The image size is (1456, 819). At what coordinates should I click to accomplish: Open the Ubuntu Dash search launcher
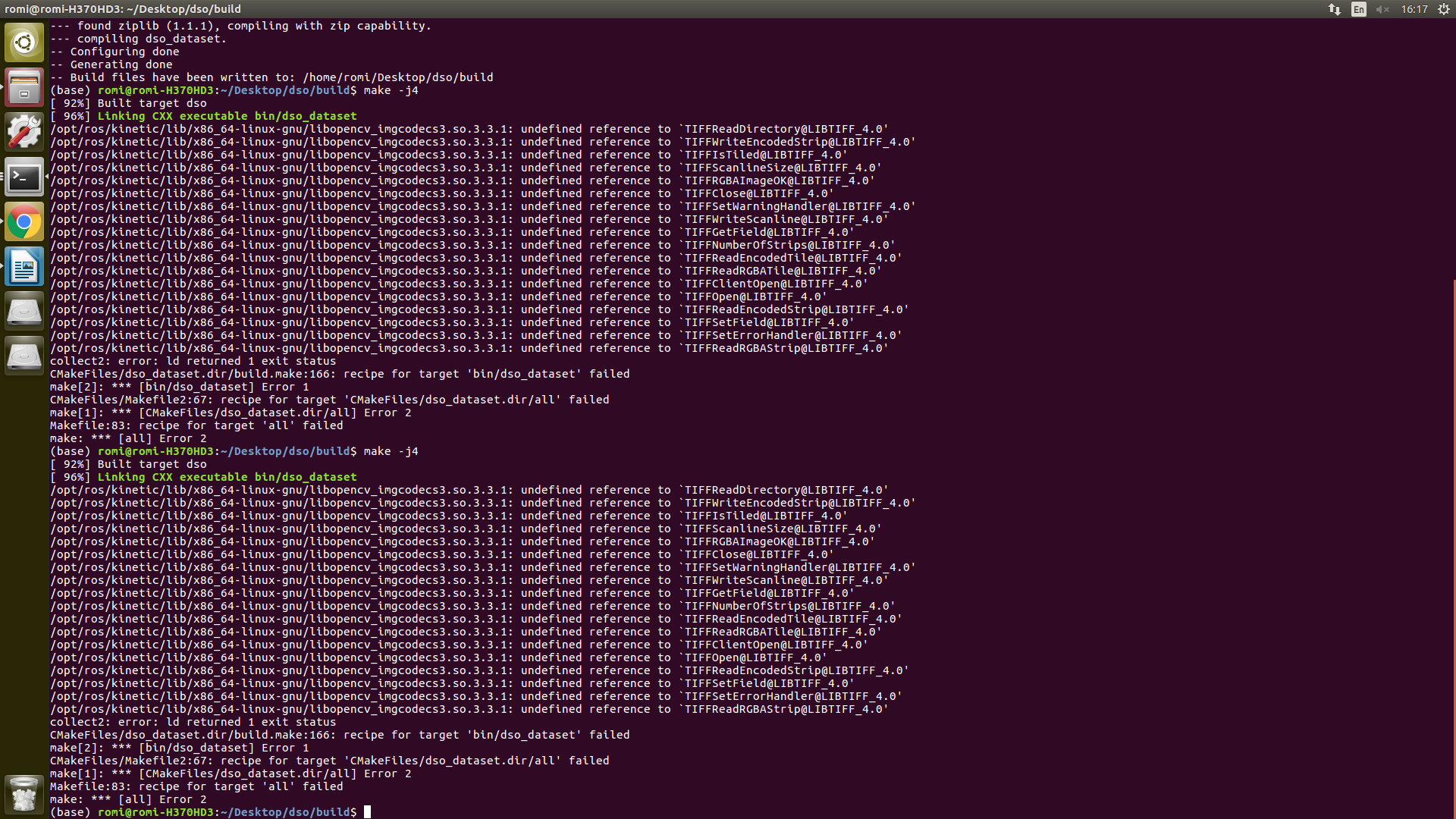tap(24, 42)
